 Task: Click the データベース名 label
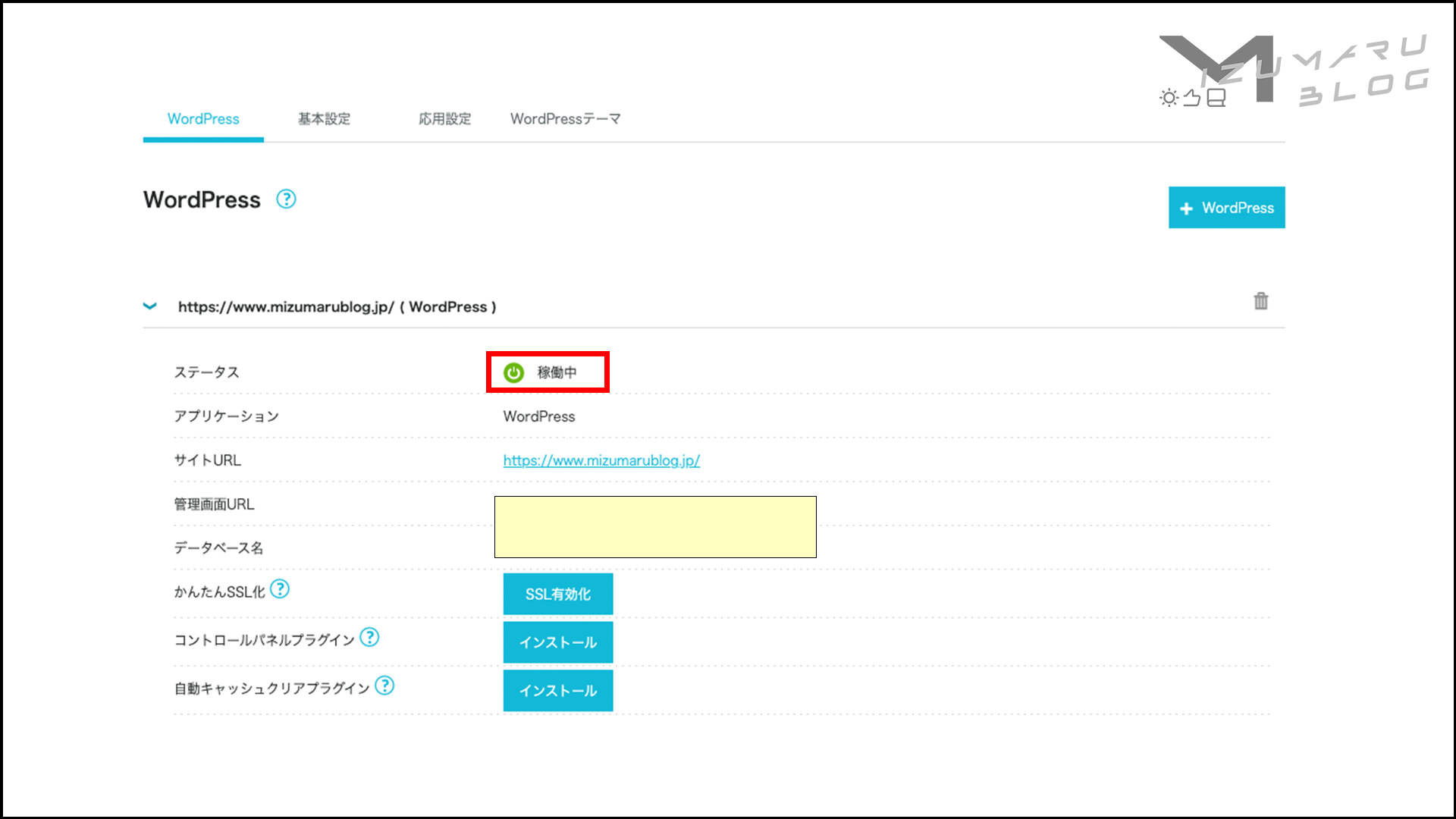point(219,548)
